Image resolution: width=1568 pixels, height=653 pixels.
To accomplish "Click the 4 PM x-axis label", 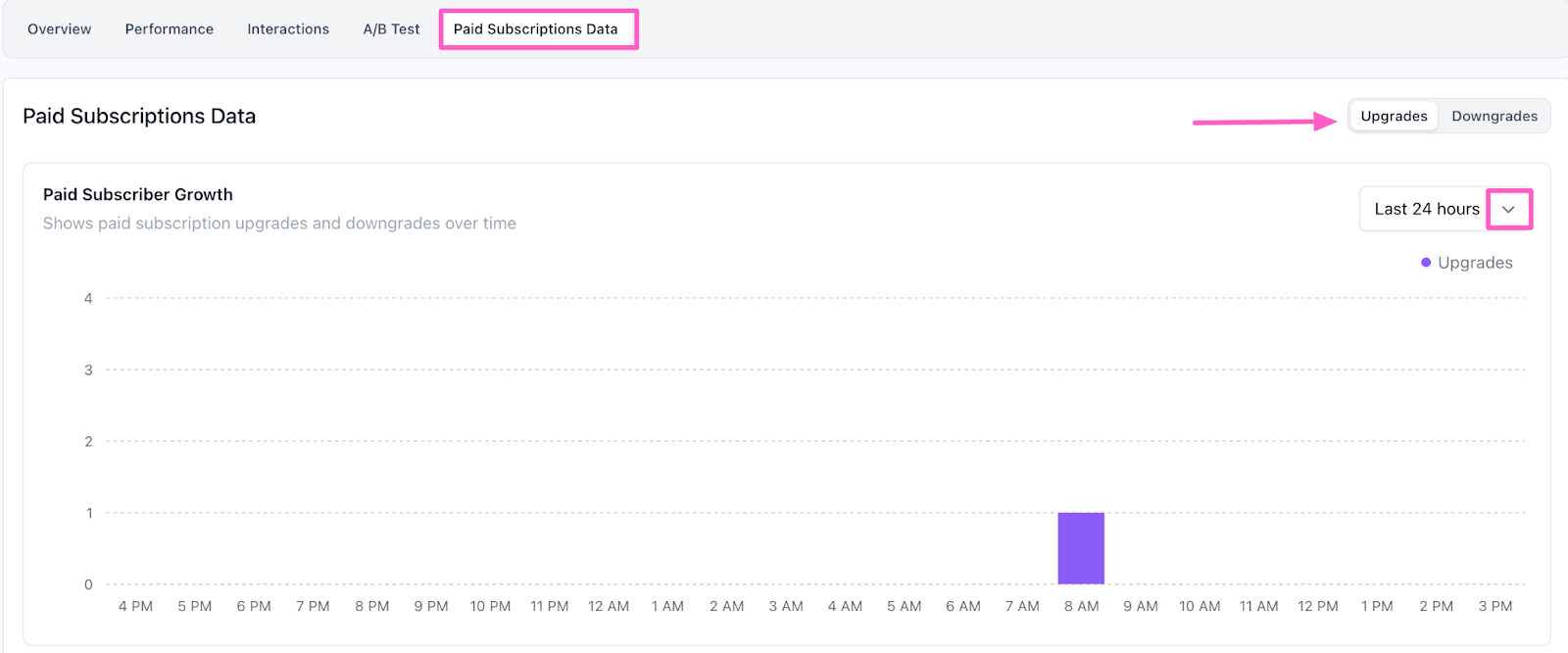I will point(136,606).
